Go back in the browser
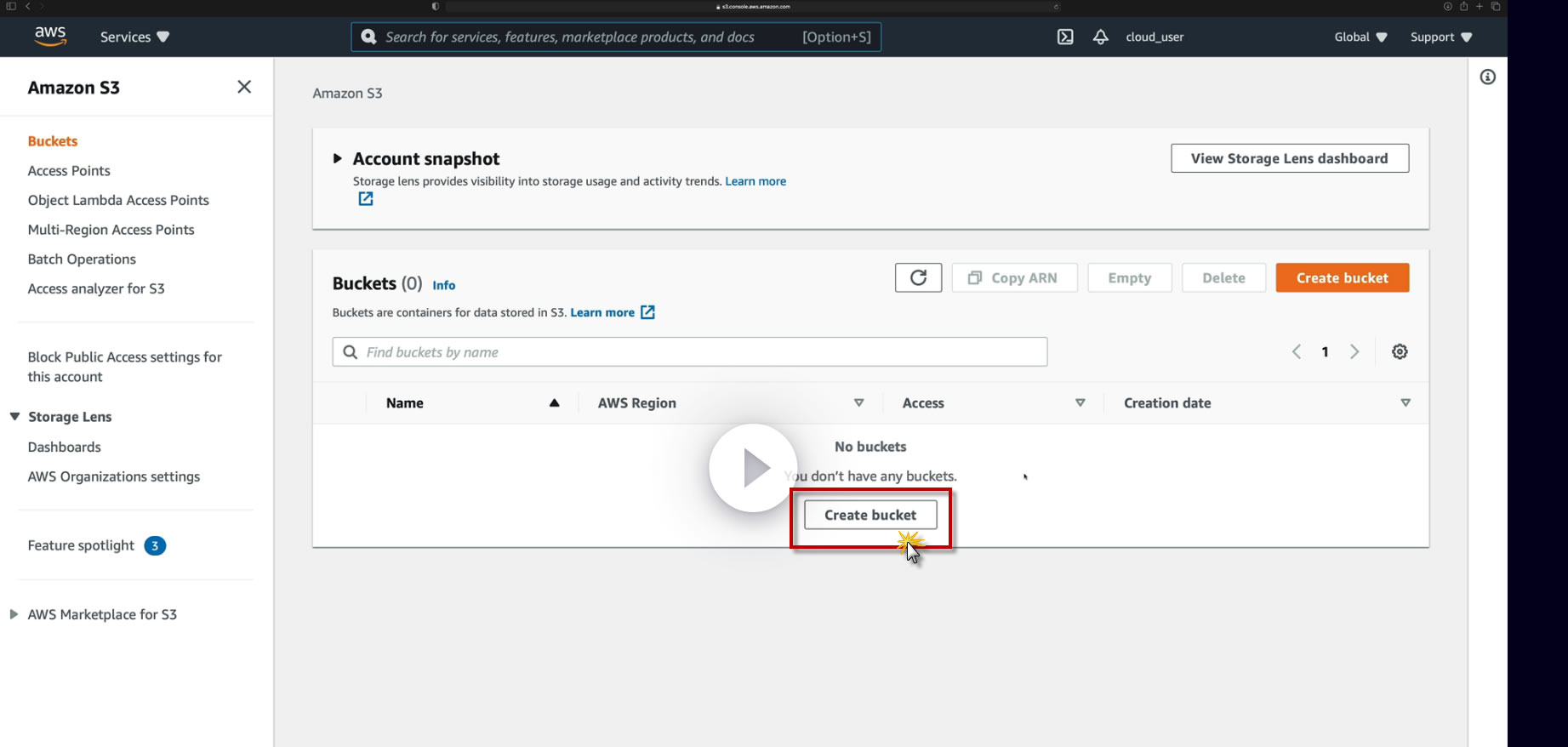 (x=27, y=6)
